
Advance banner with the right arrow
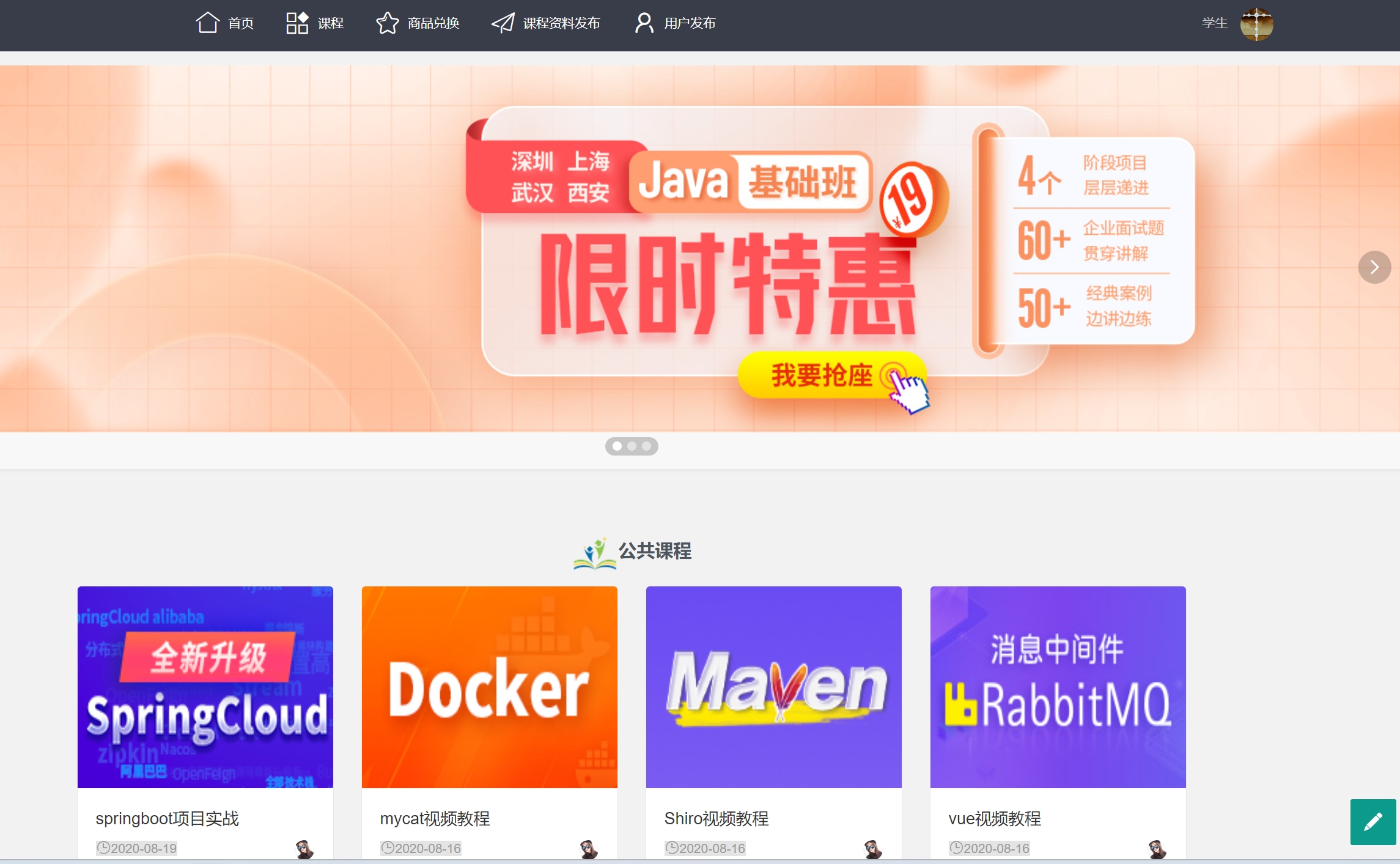[x=1374, y=267]
